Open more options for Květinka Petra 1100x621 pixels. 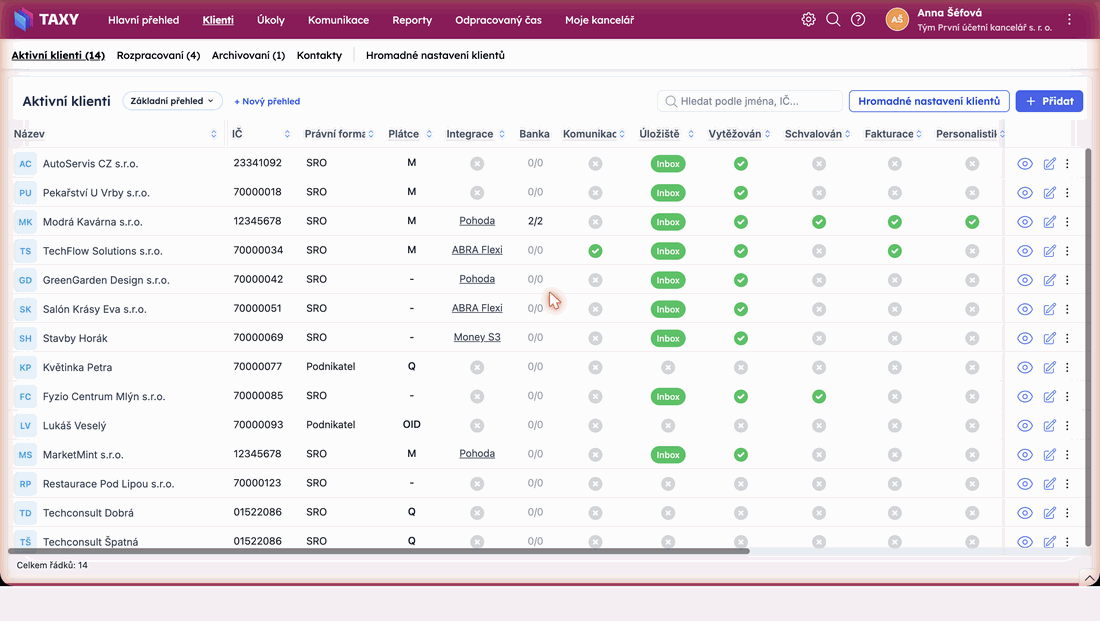1067,367
